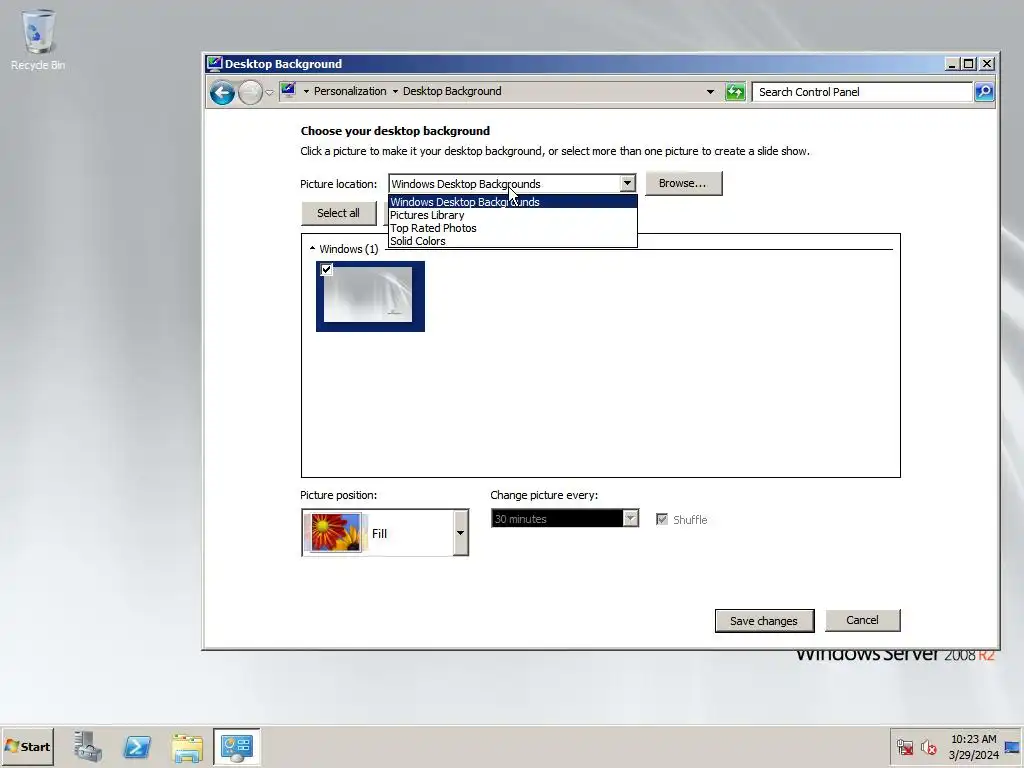This screenshot has height=768, width=1024.
Task: Open address bar history dropdown arrow
Action: tap(710, 92)
